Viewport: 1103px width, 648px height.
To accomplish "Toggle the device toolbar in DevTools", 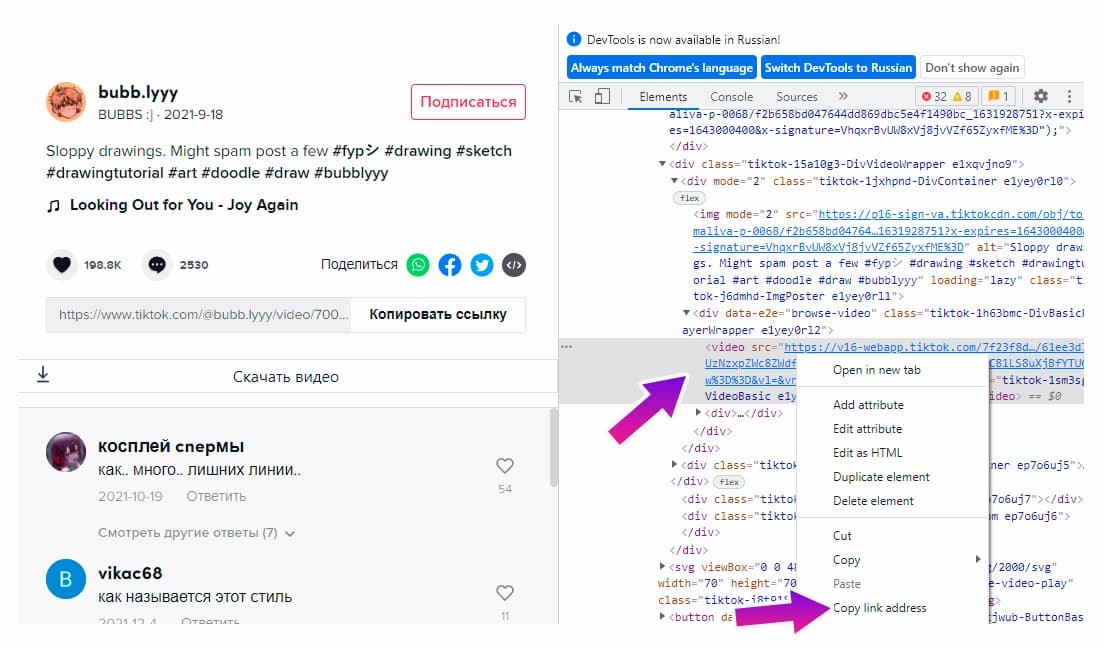I will [602, 97].
